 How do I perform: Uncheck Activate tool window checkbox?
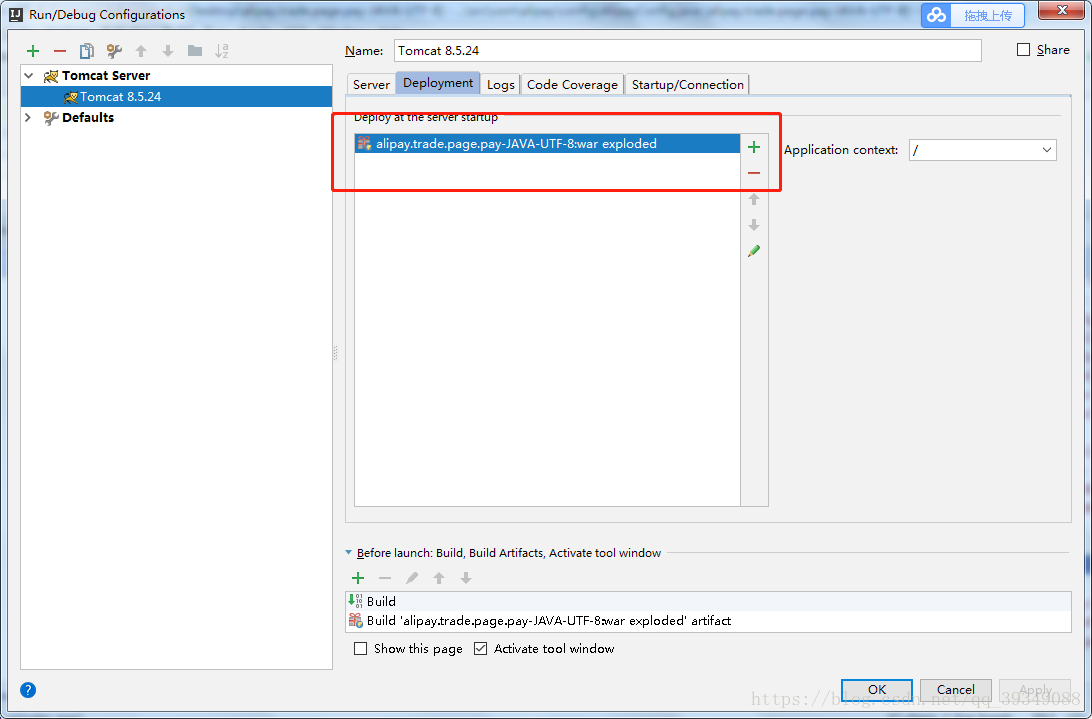click(481, 649)
